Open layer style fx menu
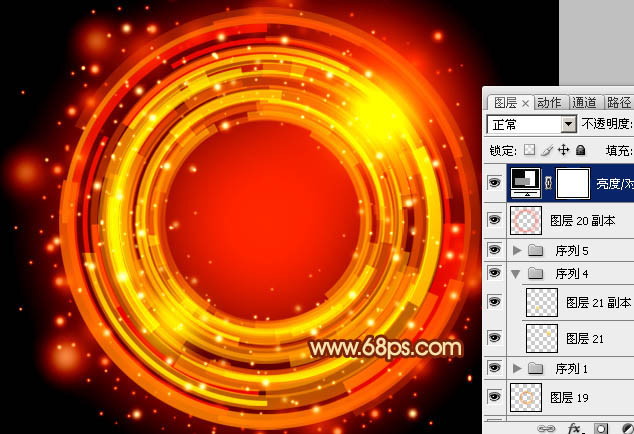 point(575,427)
